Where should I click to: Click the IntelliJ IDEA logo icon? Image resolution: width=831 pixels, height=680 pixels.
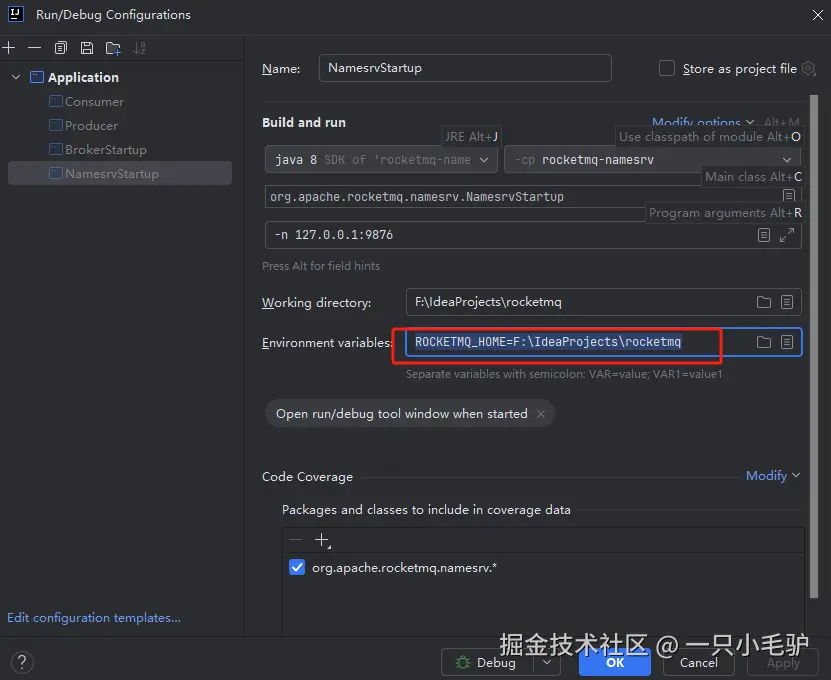[16, 14]
